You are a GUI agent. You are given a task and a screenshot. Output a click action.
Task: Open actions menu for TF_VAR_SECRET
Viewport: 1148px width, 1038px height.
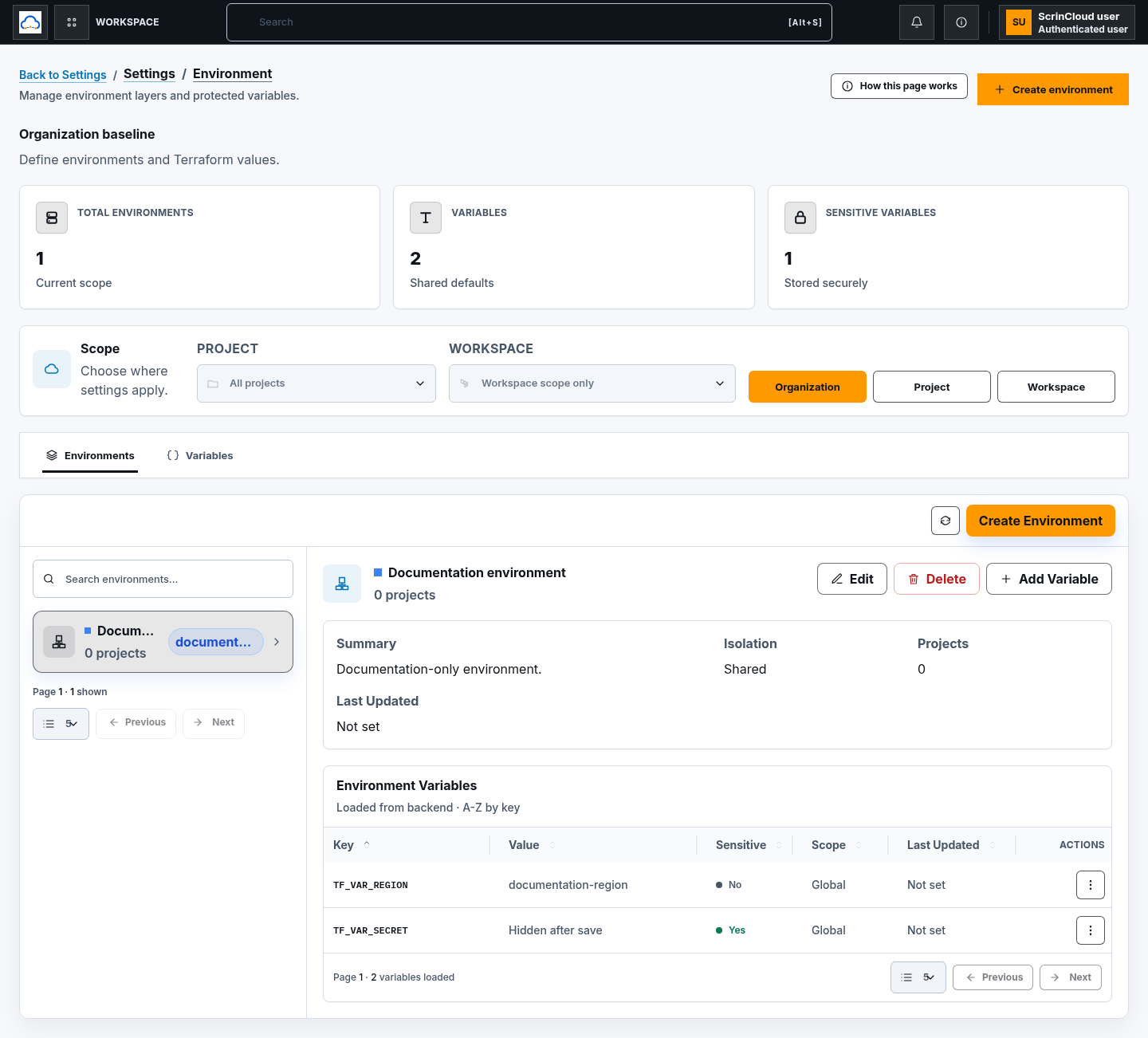click(x=1091, y=930)
